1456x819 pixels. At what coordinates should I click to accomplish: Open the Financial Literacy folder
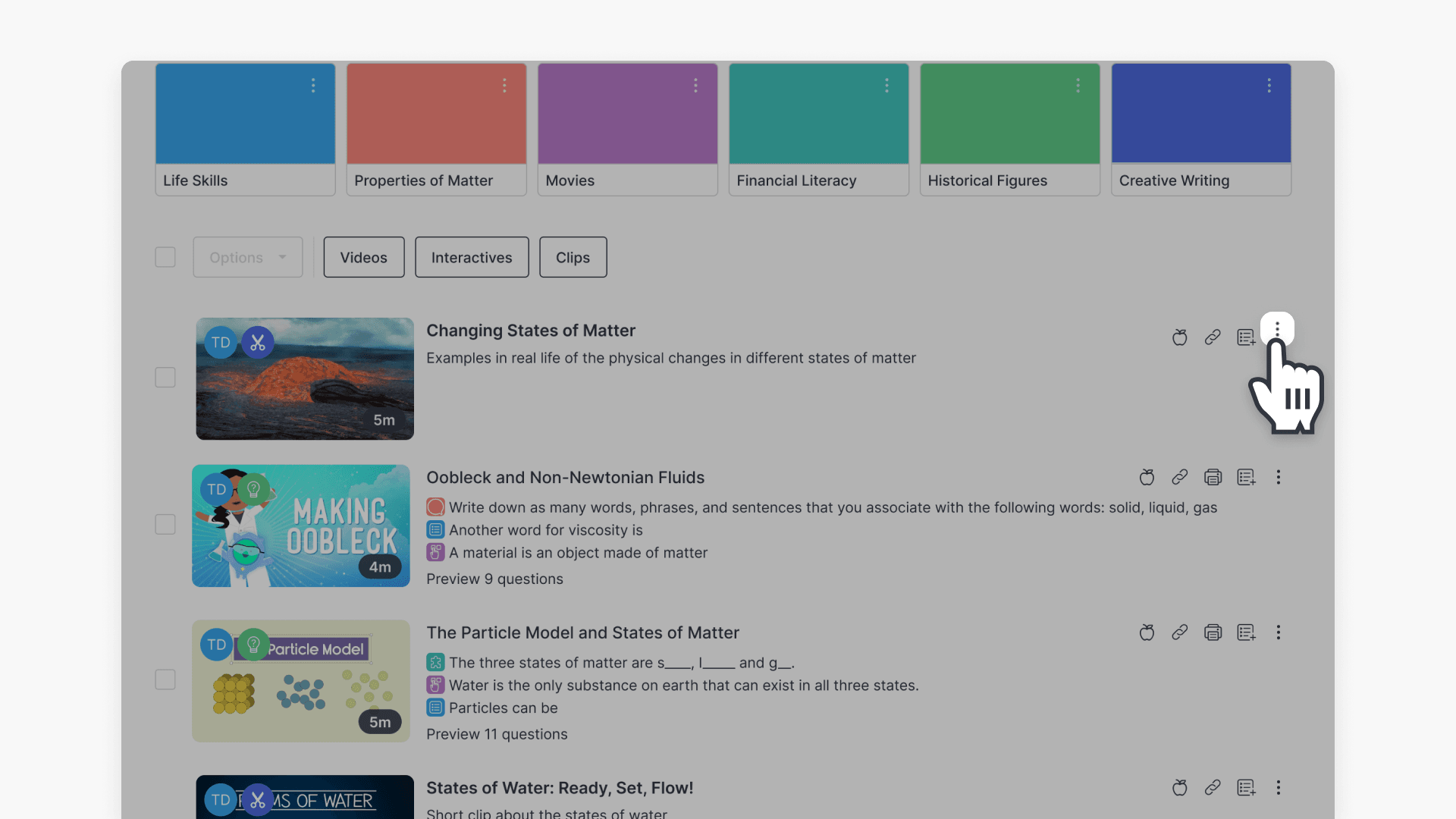click(x=818, y=114)
